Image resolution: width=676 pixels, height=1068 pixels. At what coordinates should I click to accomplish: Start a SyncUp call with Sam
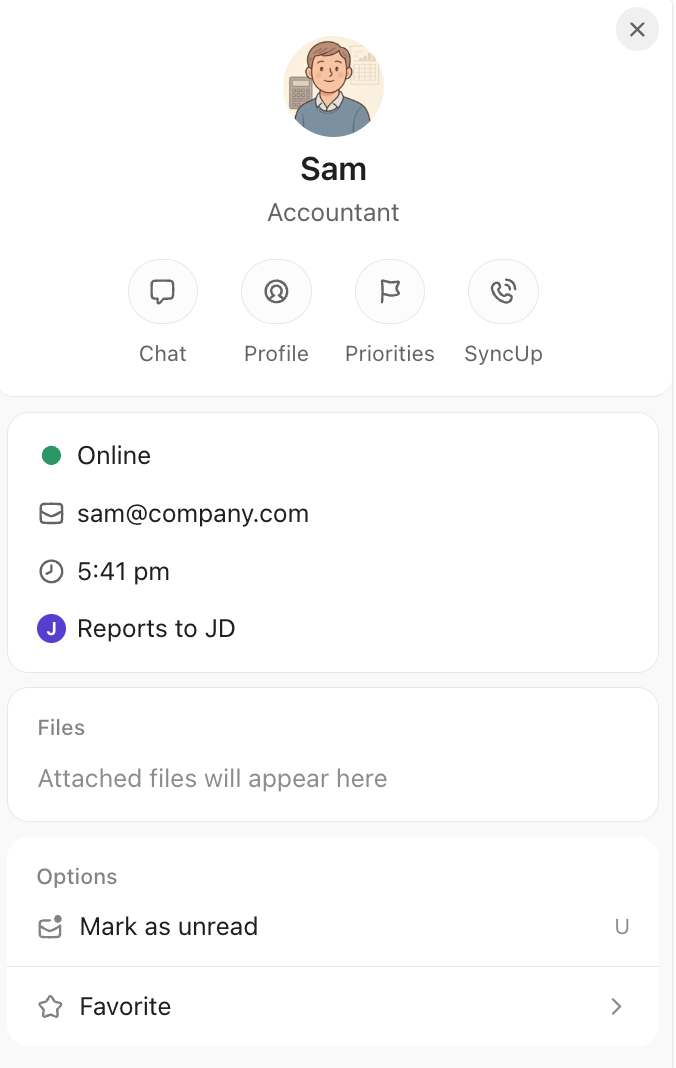[503, 291]
